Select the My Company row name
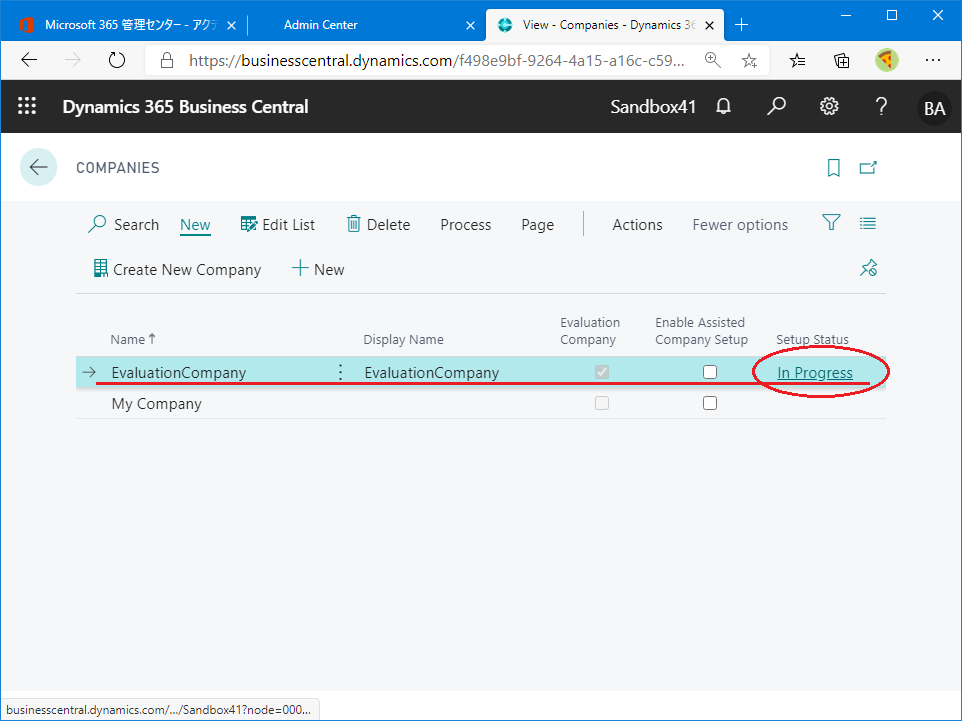 click(156, 404)
